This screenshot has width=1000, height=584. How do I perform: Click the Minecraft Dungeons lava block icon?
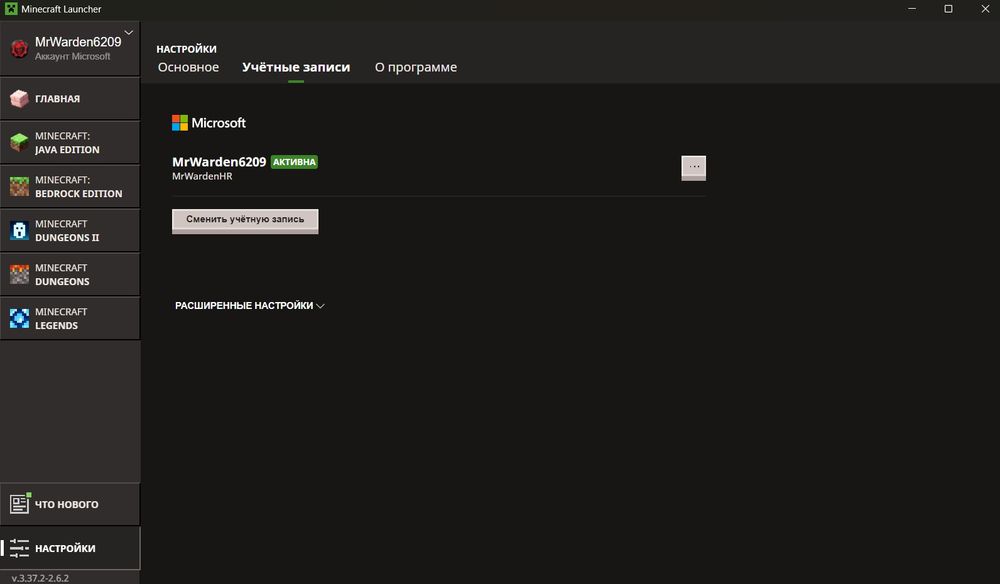tap(19, 275)
